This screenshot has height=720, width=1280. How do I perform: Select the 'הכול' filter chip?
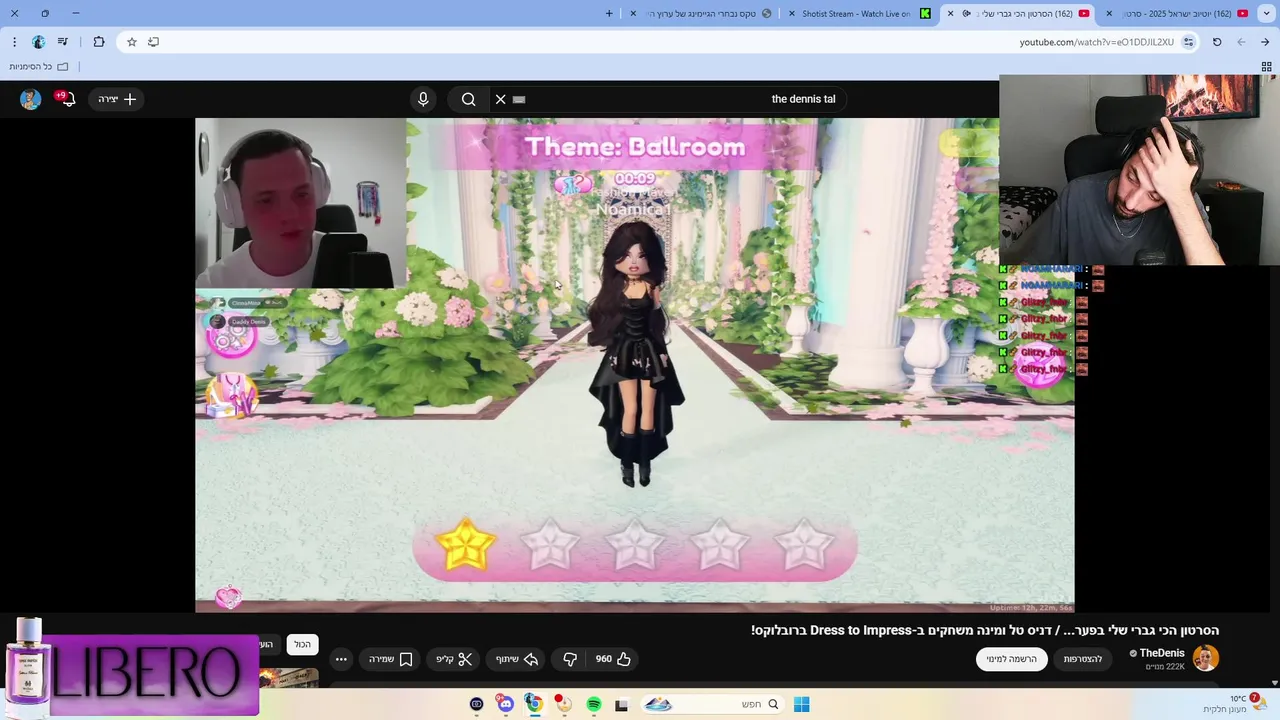(302, 645)
